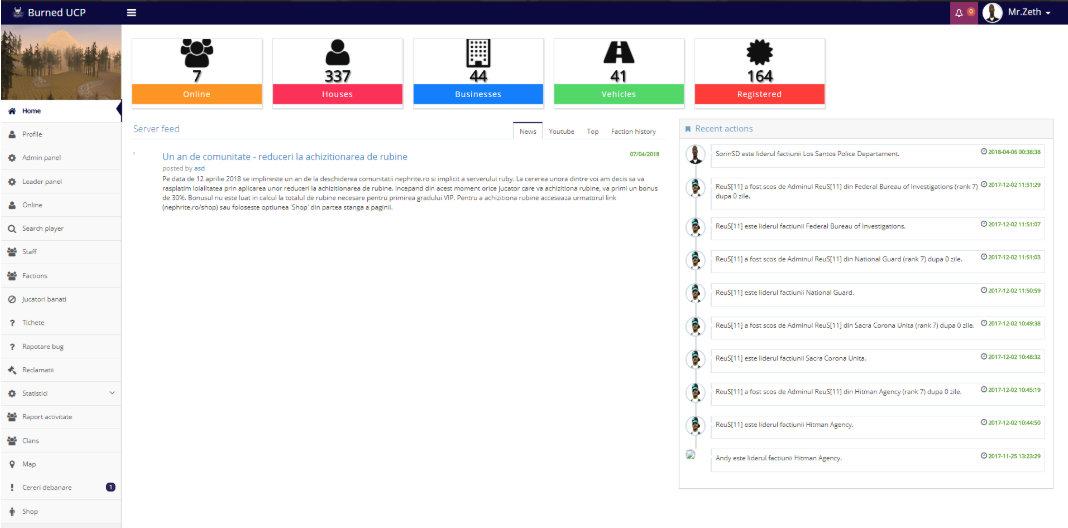
Task: Click SorinSD's avatar in Recent actions
Action: pyautogui.click(x=695, y=154)
